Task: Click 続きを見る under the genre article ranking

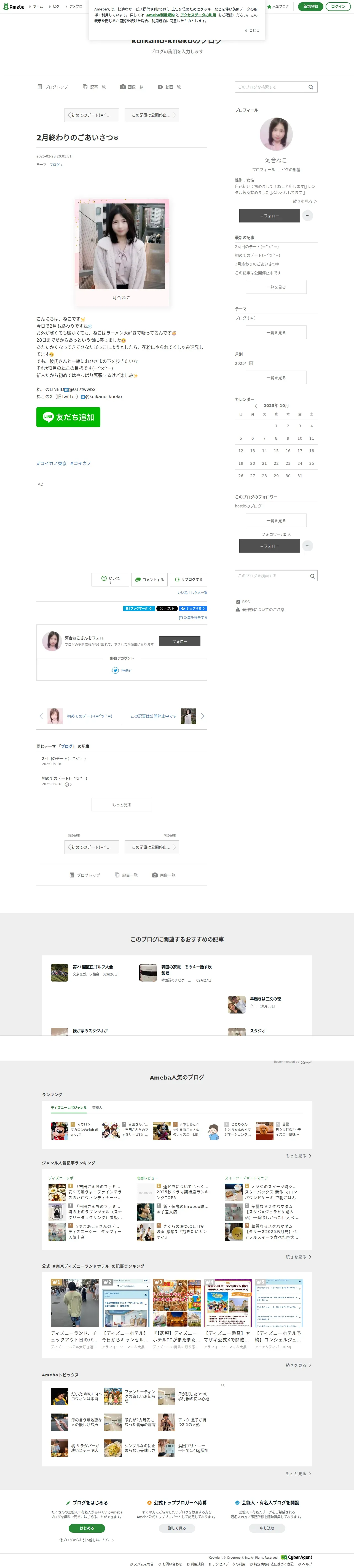Action: tap(299, 1257)
